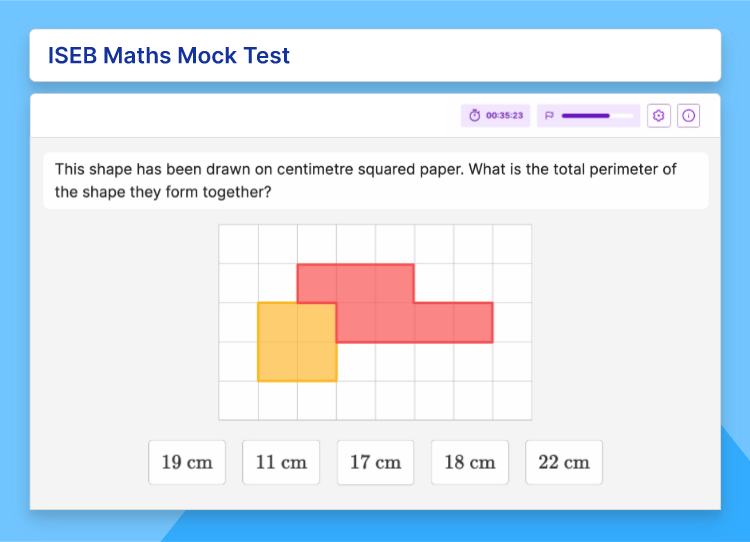Open settings via the gear icon

pos(659,115)
